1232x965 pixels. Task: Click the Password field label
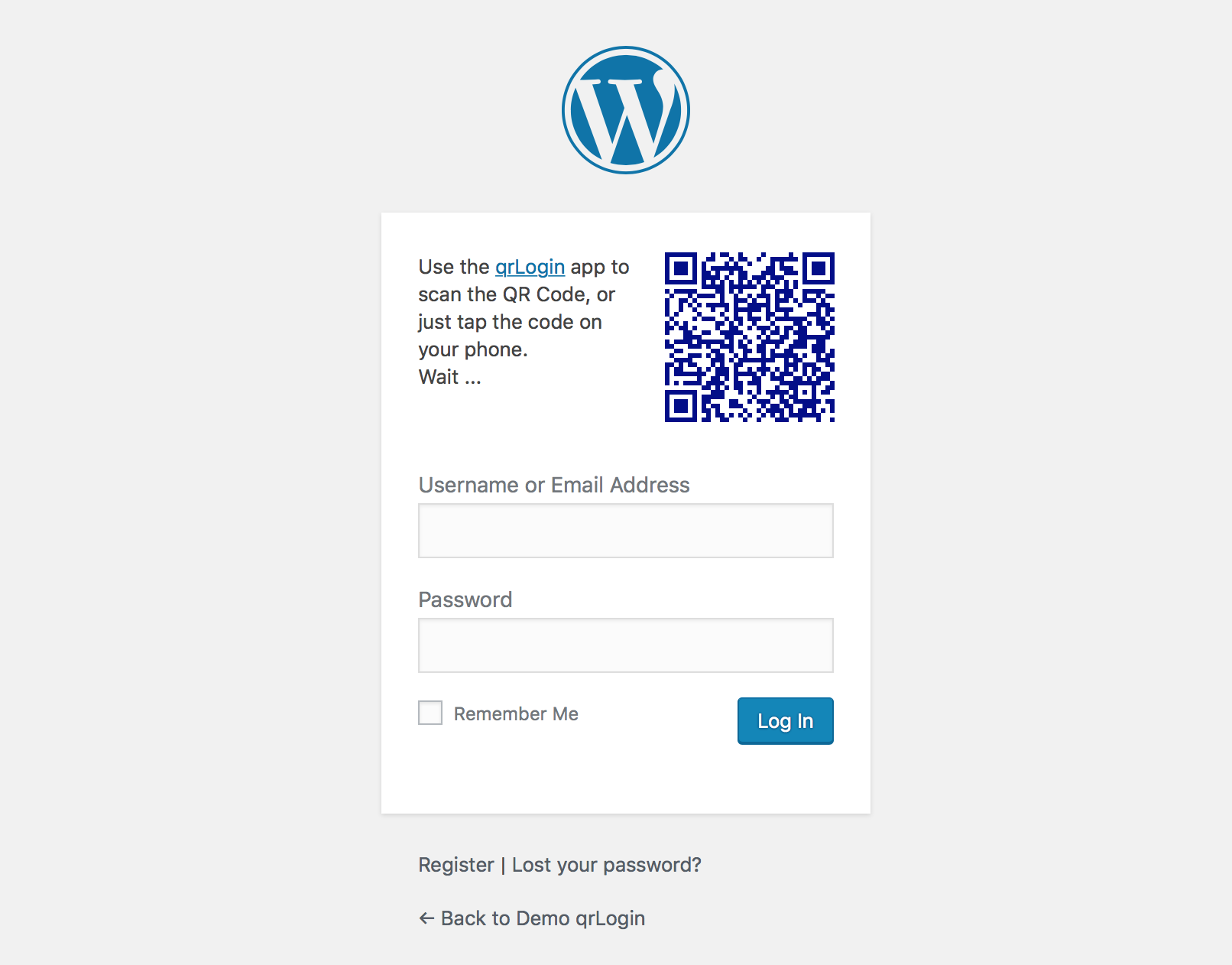(x=465, y=599)
